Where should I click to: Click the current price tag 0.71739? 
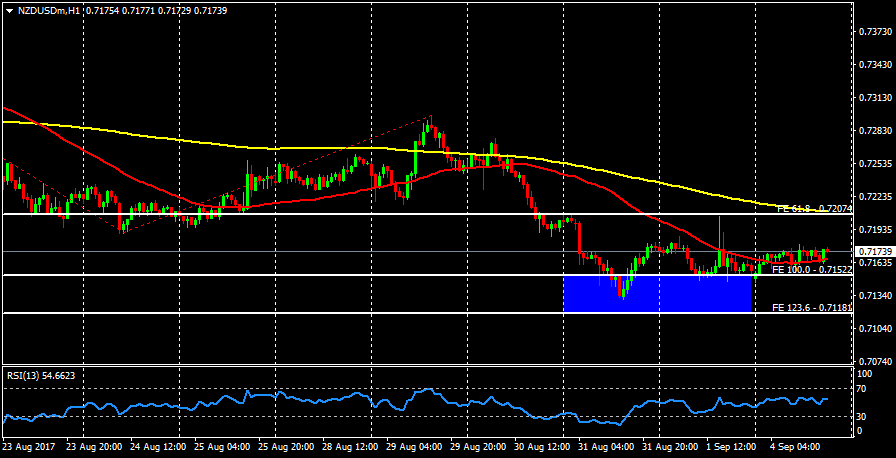[874, 251]
